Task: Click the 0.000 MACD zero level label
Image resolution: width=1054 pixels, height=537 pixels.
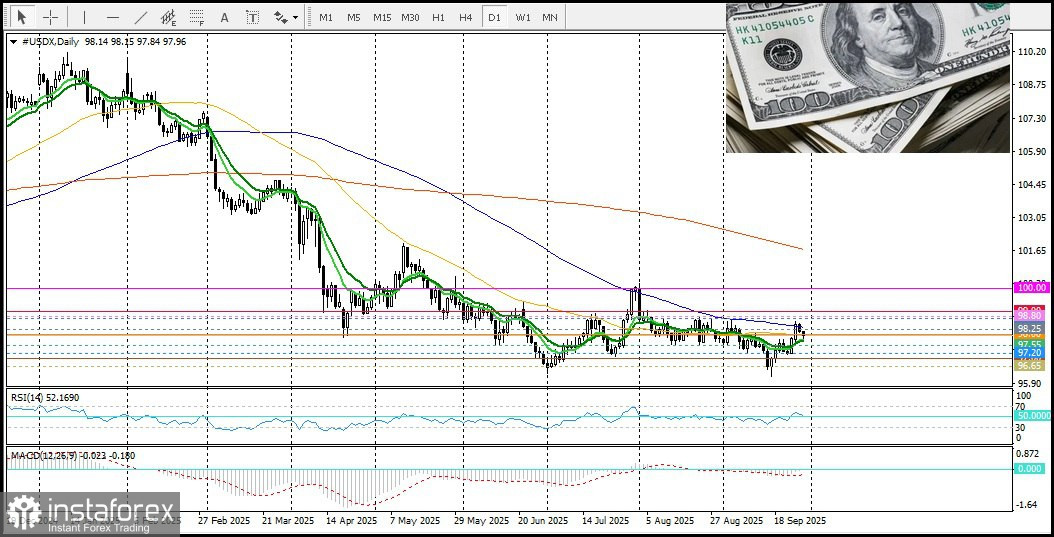Action: [x=1030, y=468]
